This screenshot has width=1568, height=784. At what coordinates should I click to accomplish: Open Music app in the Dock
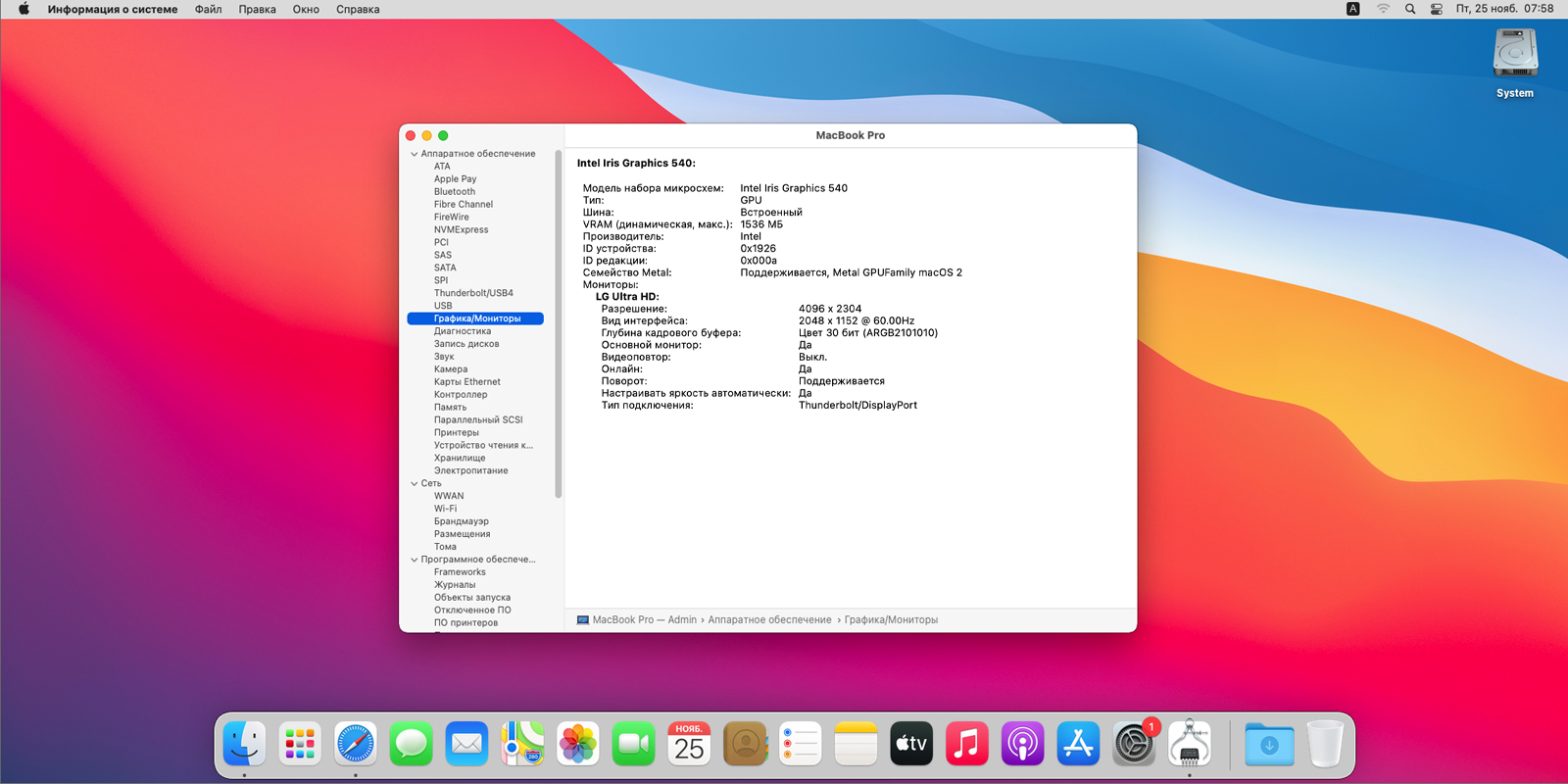tap(967, 745)
